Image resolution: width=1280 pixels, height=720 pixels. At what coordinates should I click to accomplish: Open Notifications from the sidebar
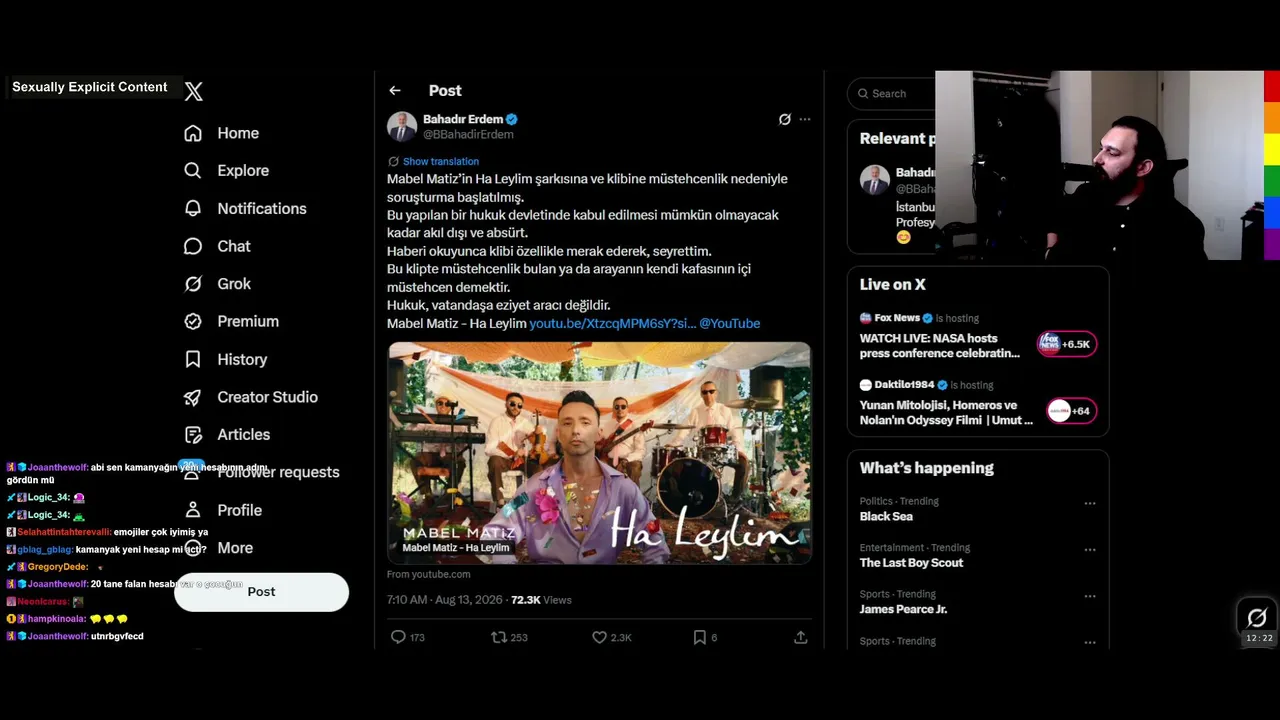click(x=245, y=208)
